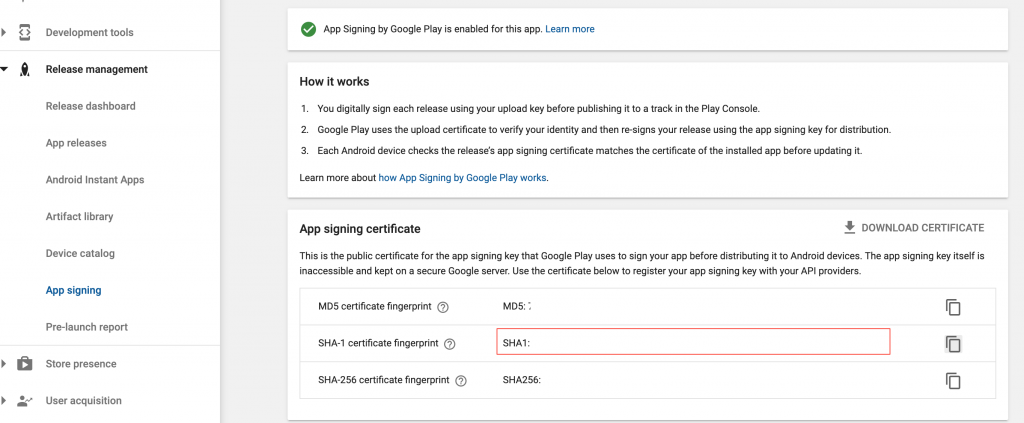This screenshot has width=1024, height=423.
Task: Collapse the Release management section arrow
Action: [x=4, y=69]
